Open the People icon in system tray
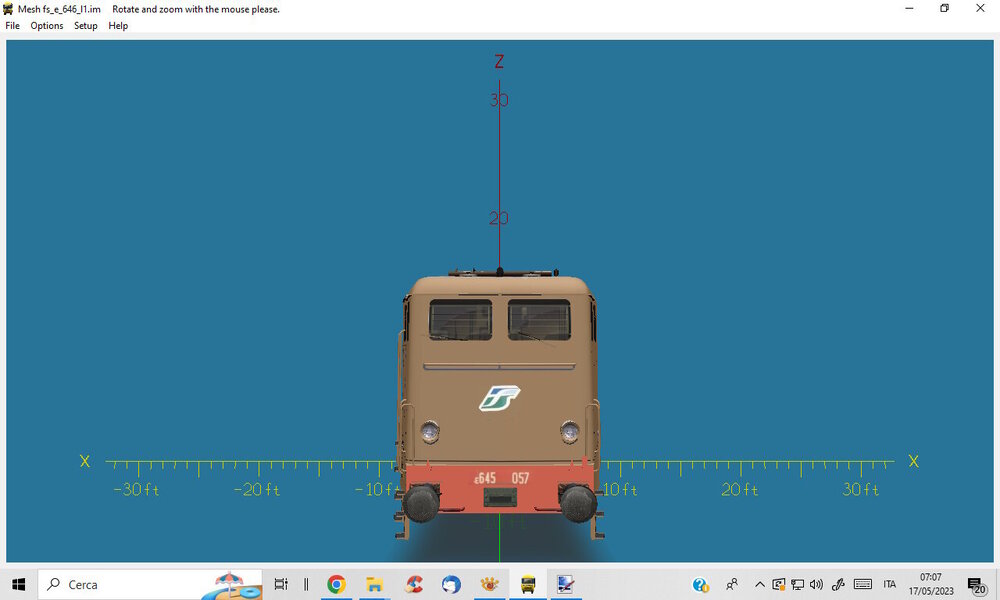The height and width of the screenshot is (600, 1000). (x=732, y=584)
